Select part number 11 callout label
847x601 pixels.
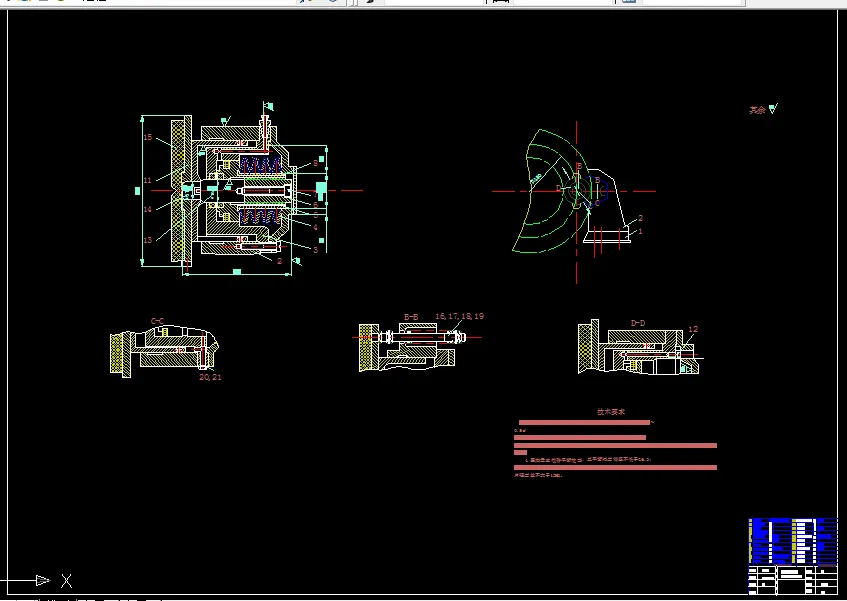click(x=147, y=180)
